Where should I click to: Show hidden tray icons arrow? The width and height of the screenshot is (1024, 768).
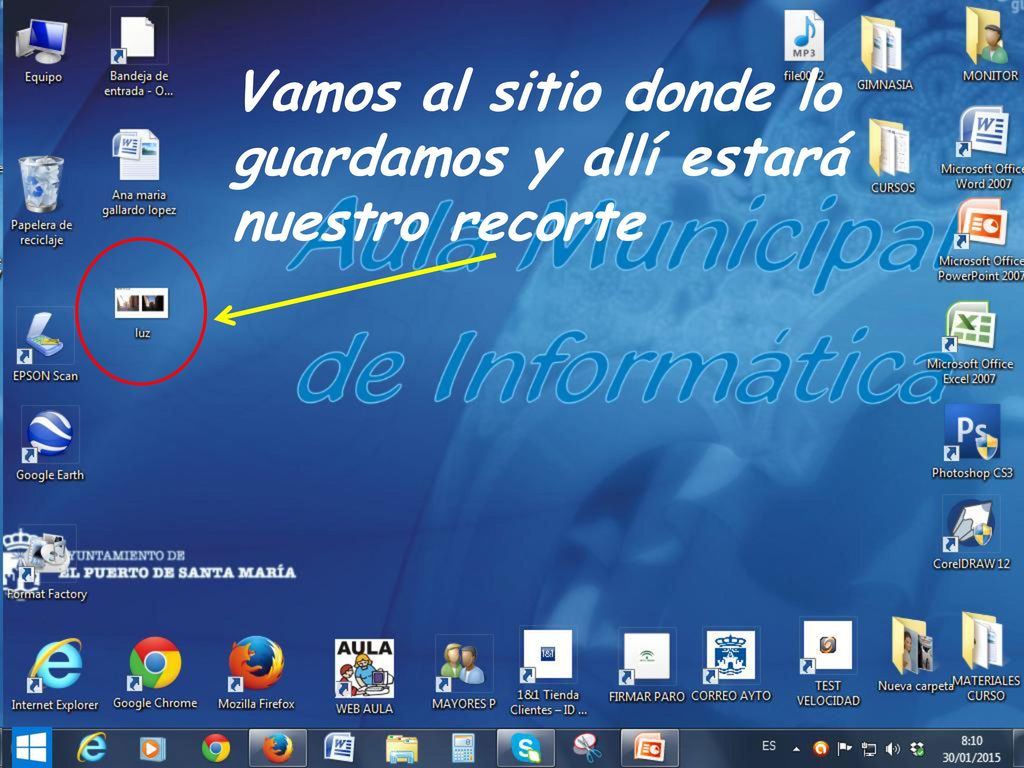(x=797, y=749)
